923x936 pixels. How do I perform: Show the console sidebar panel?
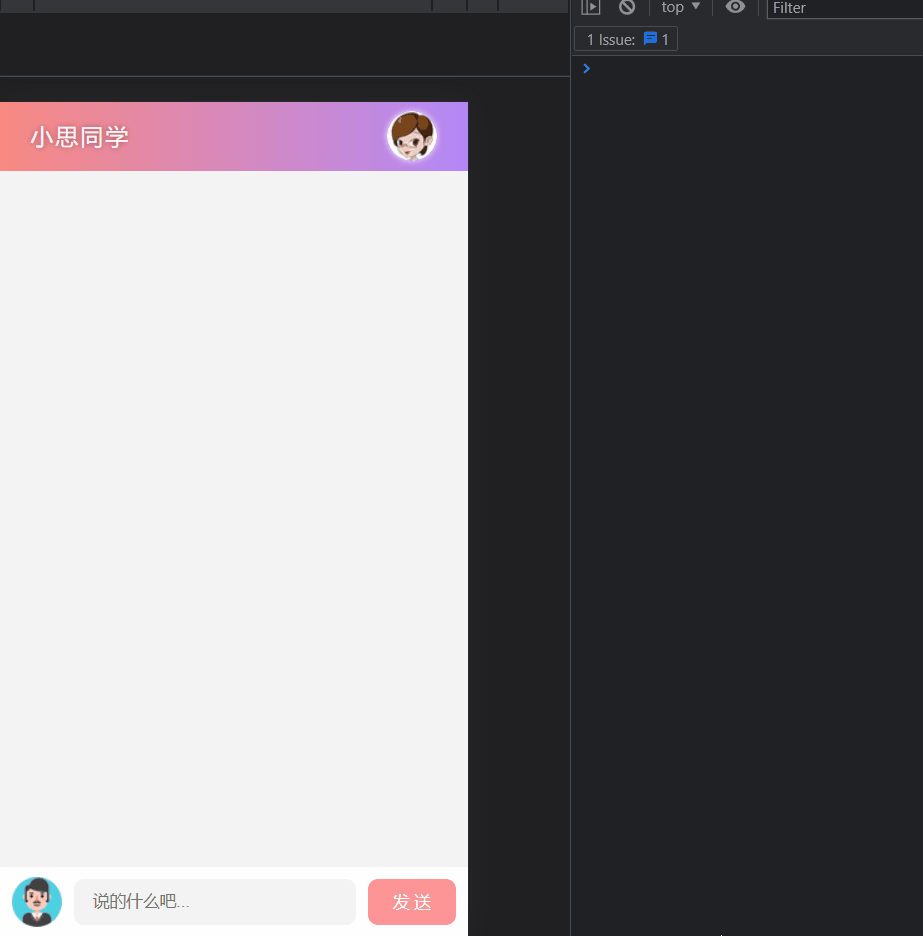tap(590, 7)
